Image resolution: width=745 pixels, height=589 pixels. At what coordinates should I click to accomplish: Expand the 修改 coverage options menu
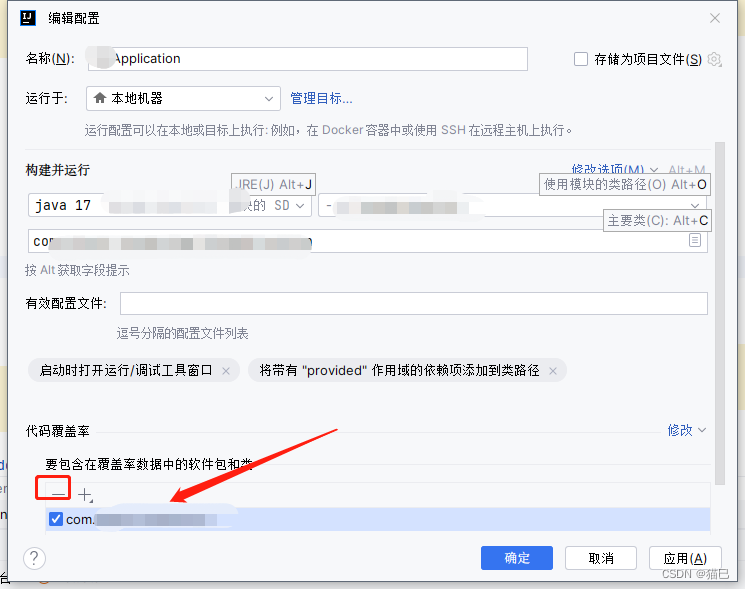687,430
